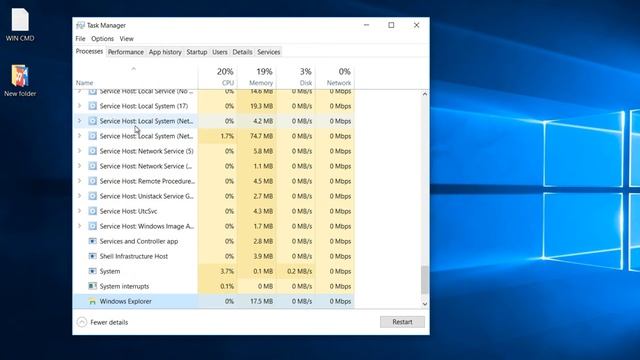Click Services and Controller app icon

coord(93,241)
